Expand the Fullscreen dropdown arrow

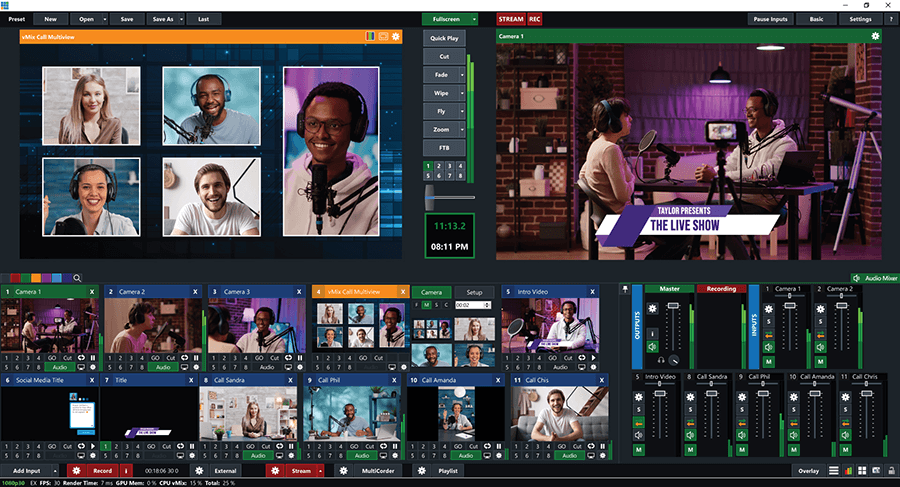click(474, 19)
